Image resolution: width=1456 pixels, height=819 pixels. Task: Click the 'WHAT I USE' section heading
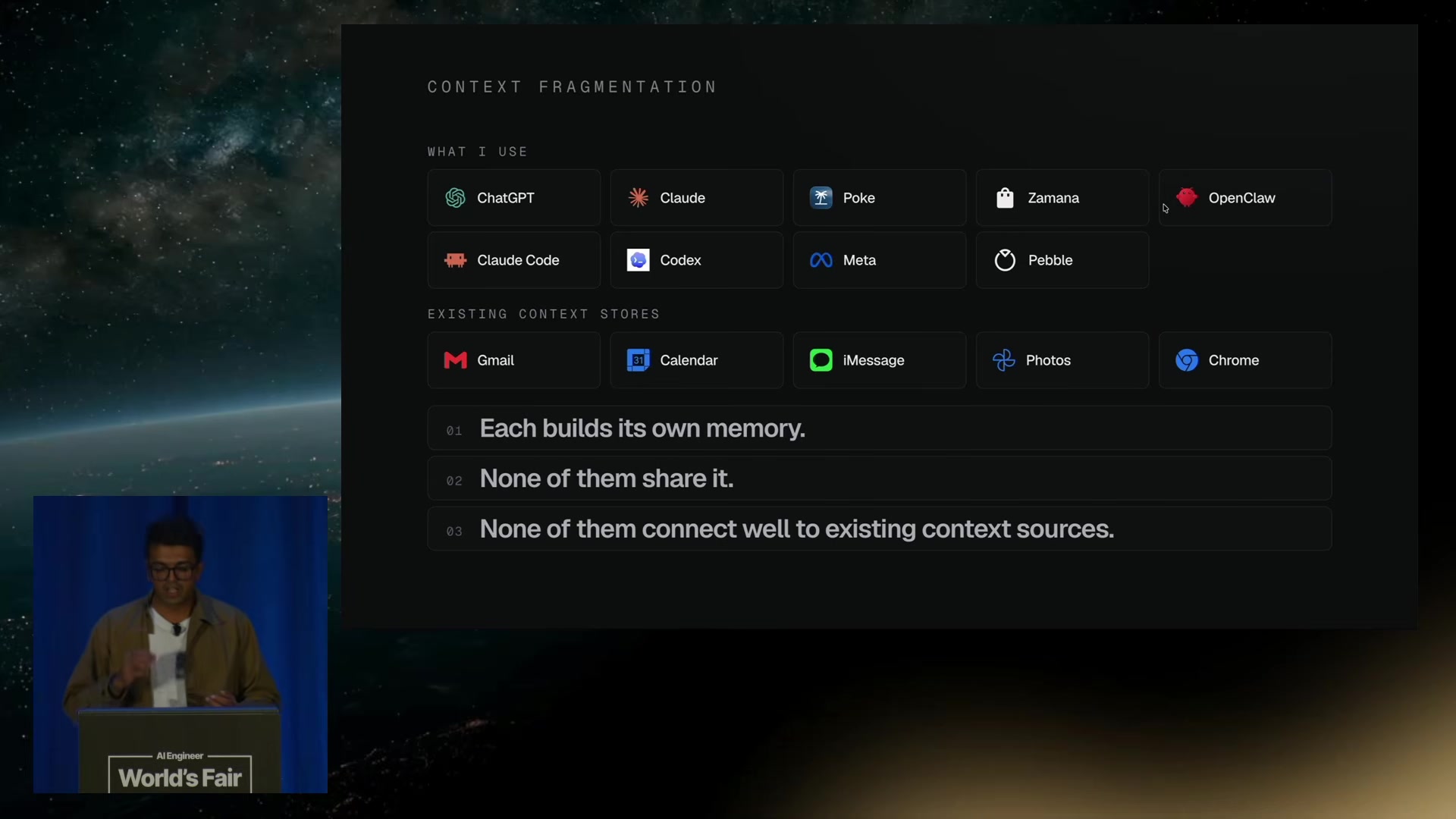[x=478, y=152]
